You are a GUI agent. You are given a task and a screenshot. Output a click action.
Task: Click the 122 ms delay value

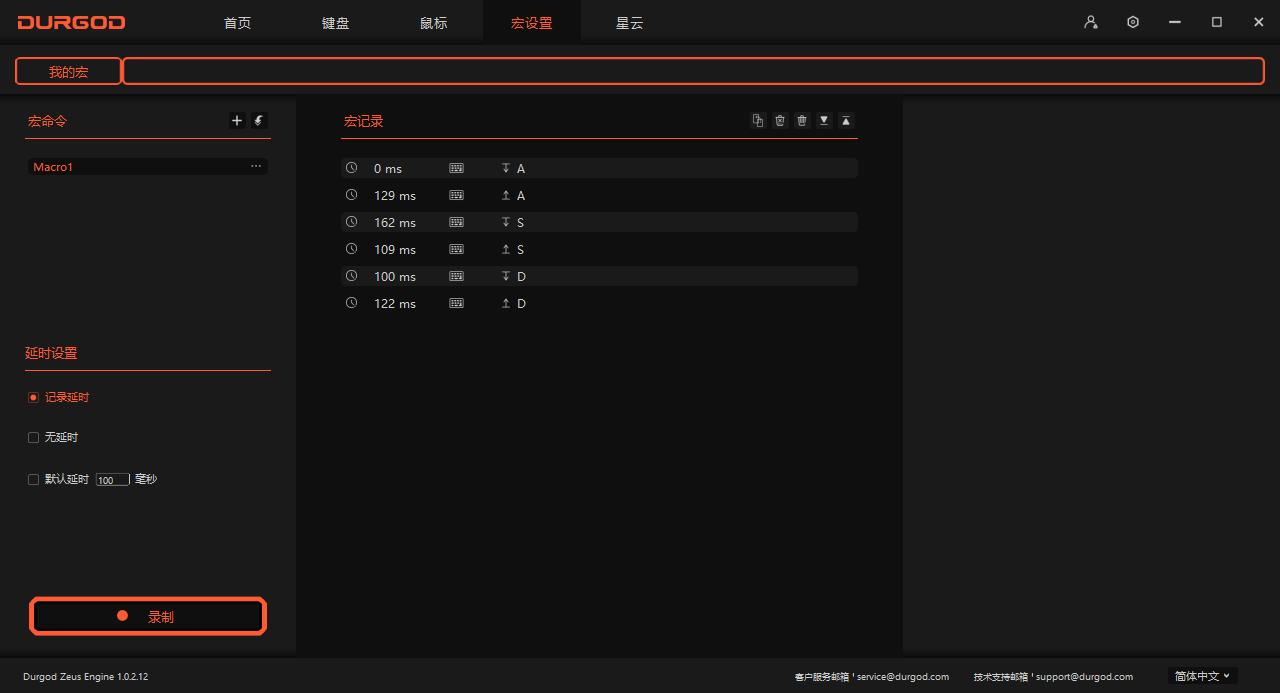[395, 304]
